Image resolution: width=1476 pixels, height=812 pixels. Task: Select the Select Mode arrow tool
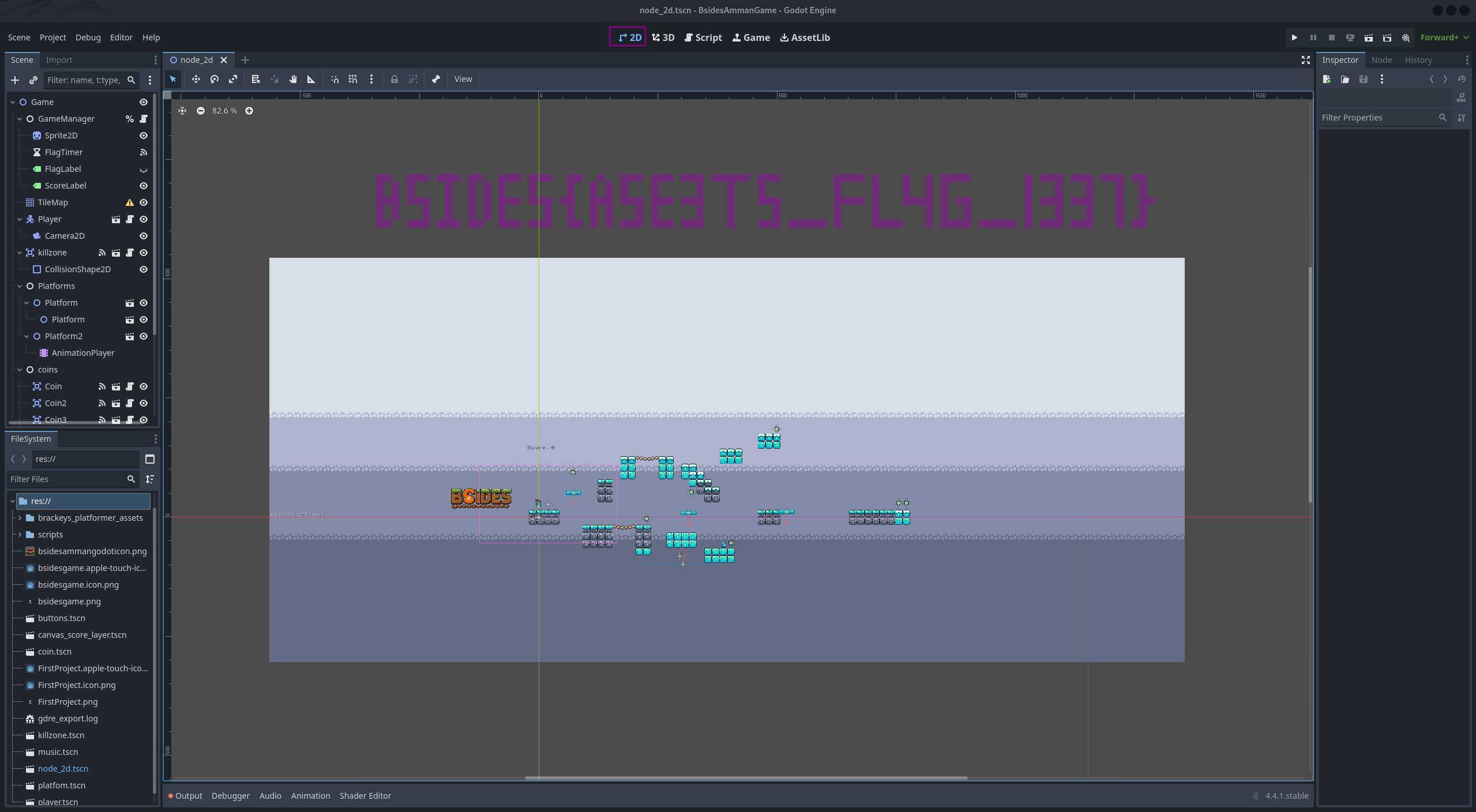click(173, 79)
